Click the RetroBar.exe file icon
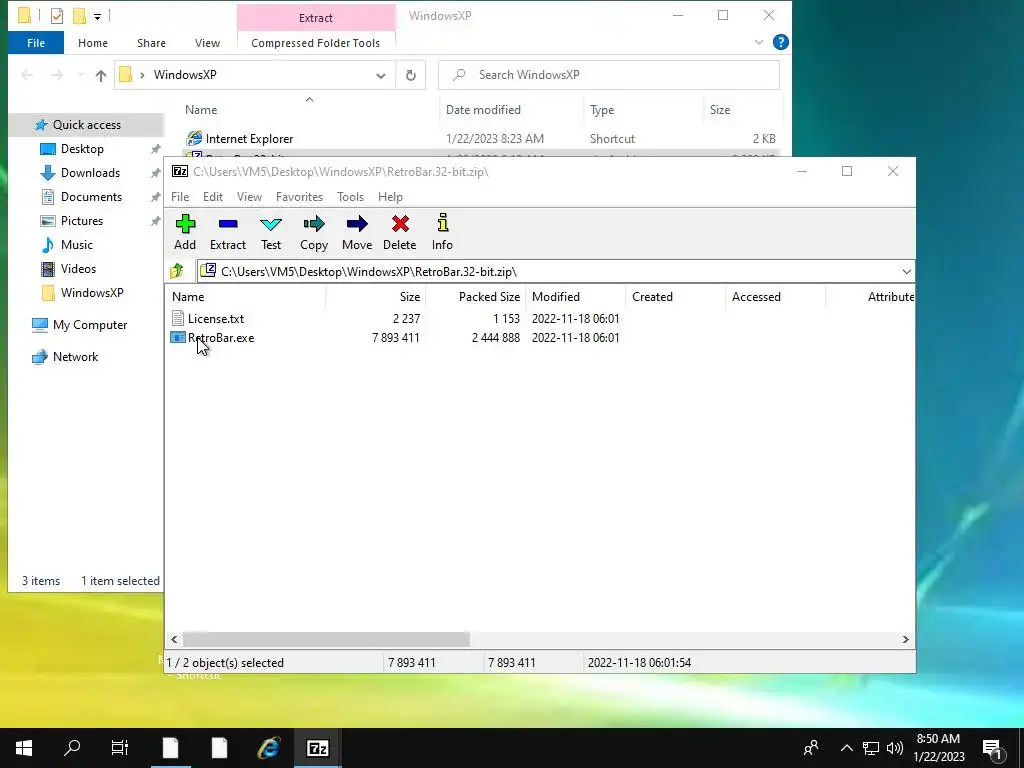 178,337
